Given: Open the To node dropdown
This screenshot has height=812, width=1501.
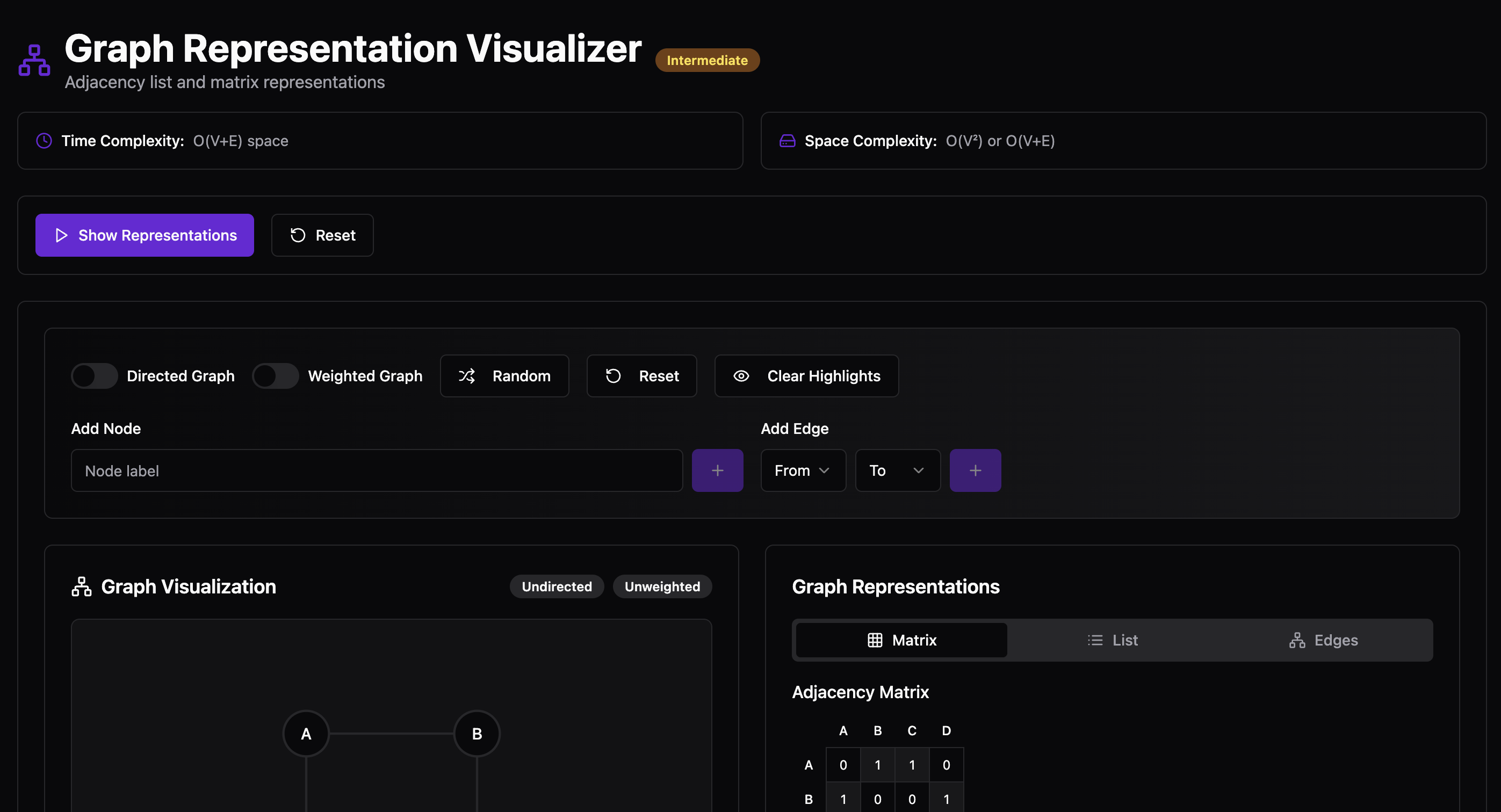Looking at the screenshot, I should coord(897,470).
